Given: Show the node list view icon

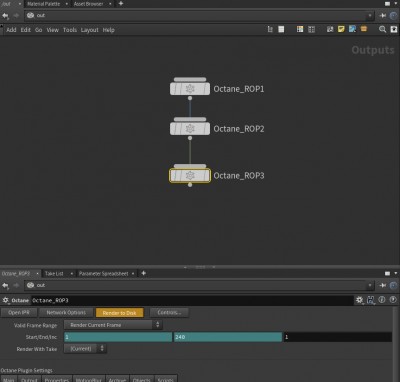Looking at the screenshot, I should (281, 29).
